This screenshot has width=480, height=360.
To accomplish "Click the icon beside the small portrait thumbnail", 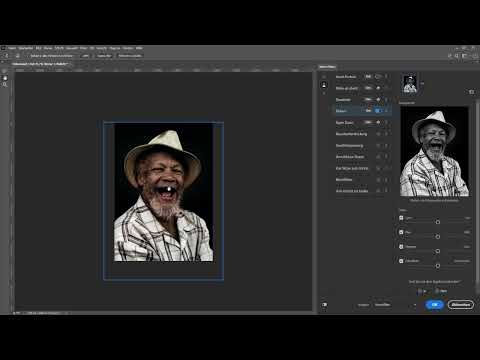I will click(x=422, y=83).
